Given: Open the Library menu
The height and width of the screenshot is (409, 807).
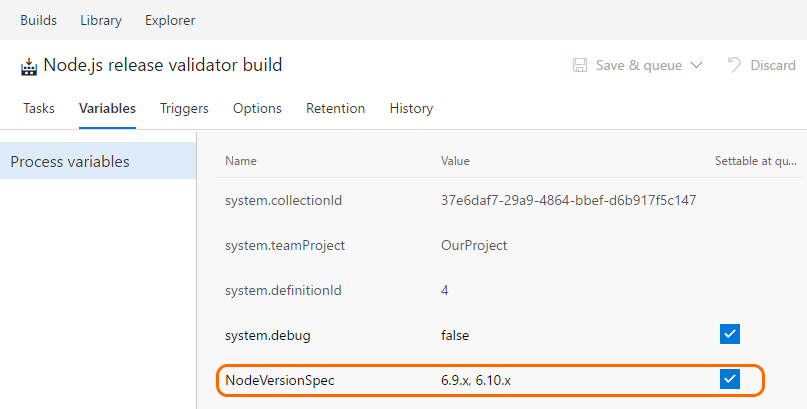Looking at the screenshot, I should coord(101,20).
